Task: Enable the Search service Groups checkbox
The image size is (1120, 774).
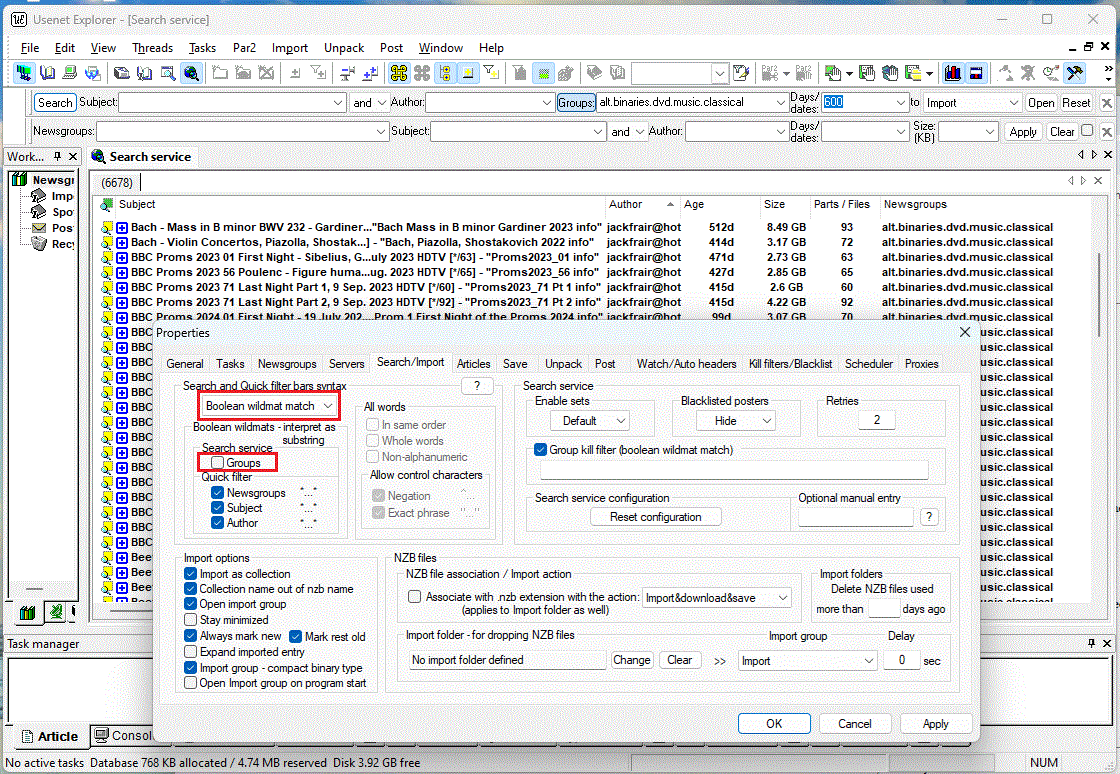Action: pos(216,463)
